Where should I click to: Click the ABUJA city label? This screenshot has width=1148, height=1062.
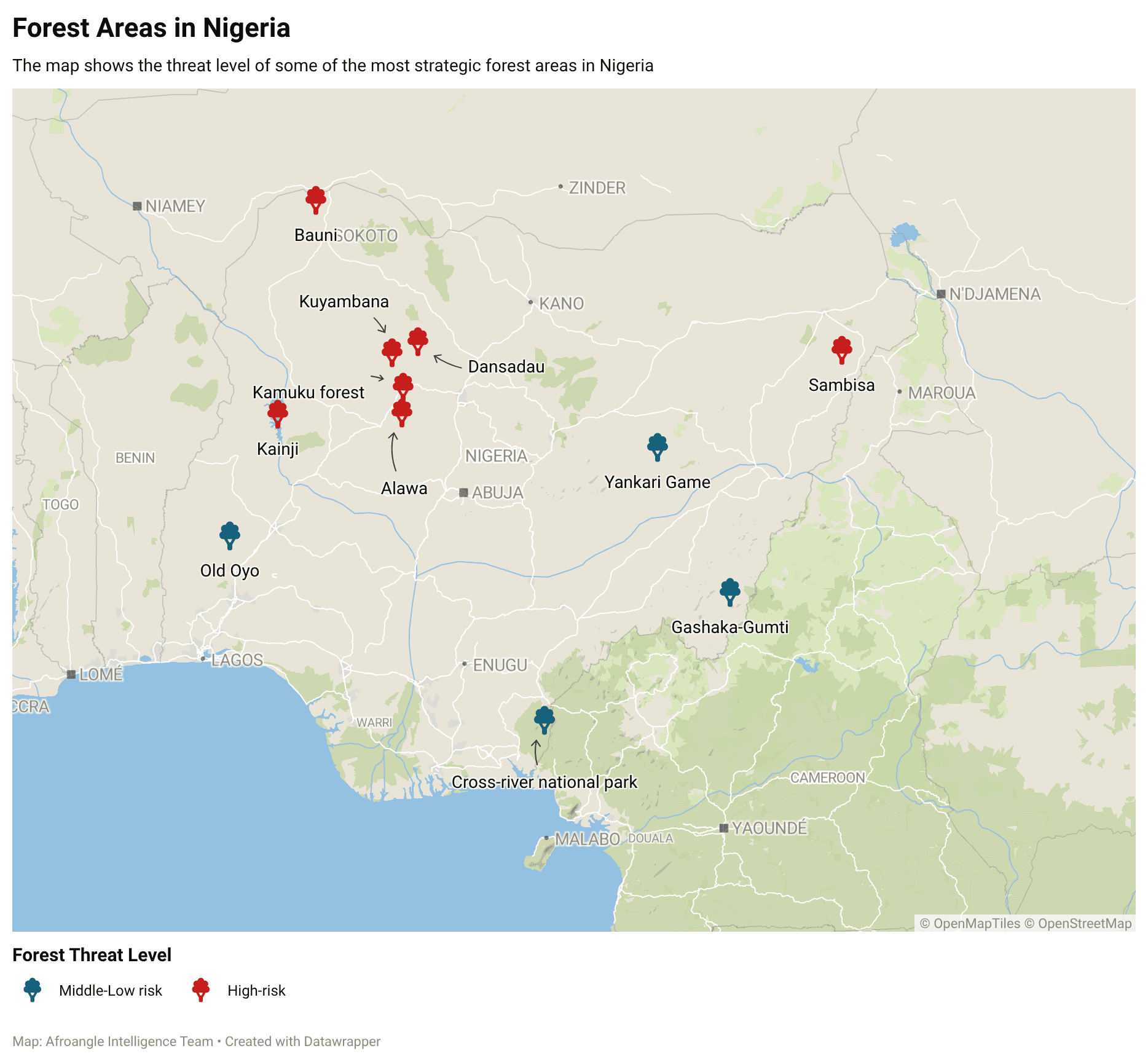tap(498, 493)
